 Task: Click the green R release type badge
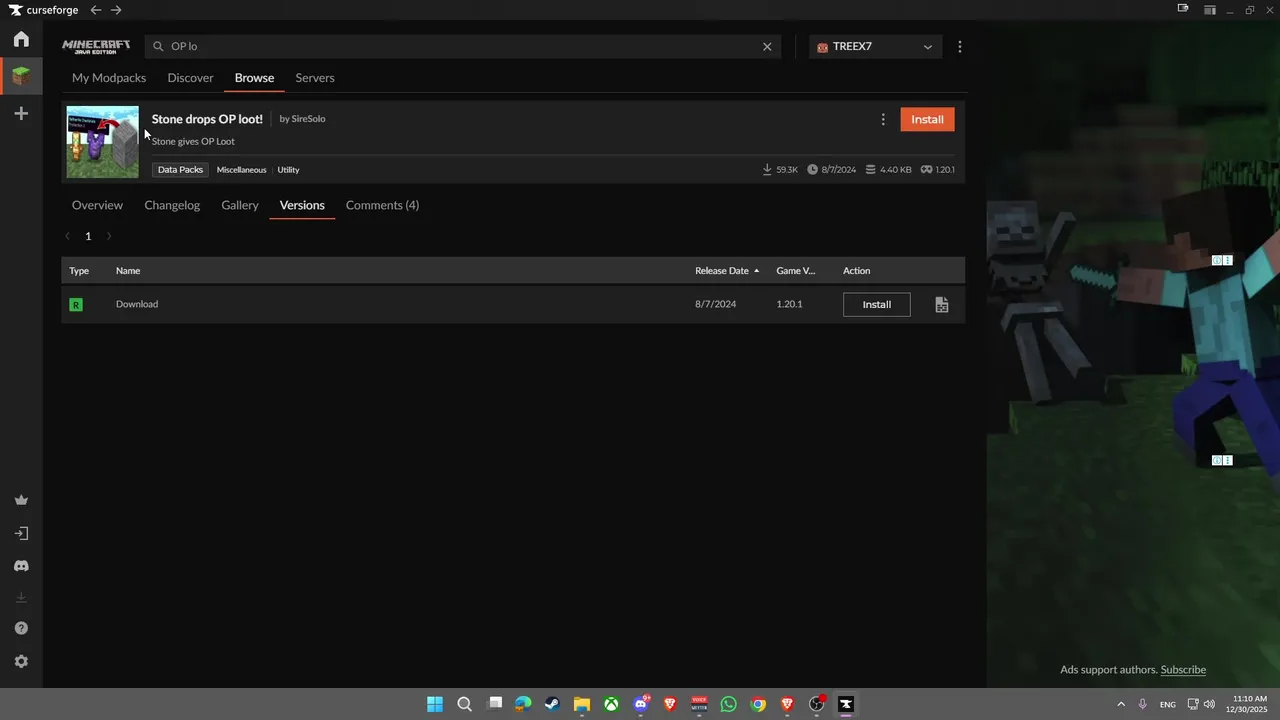[76, 304]
